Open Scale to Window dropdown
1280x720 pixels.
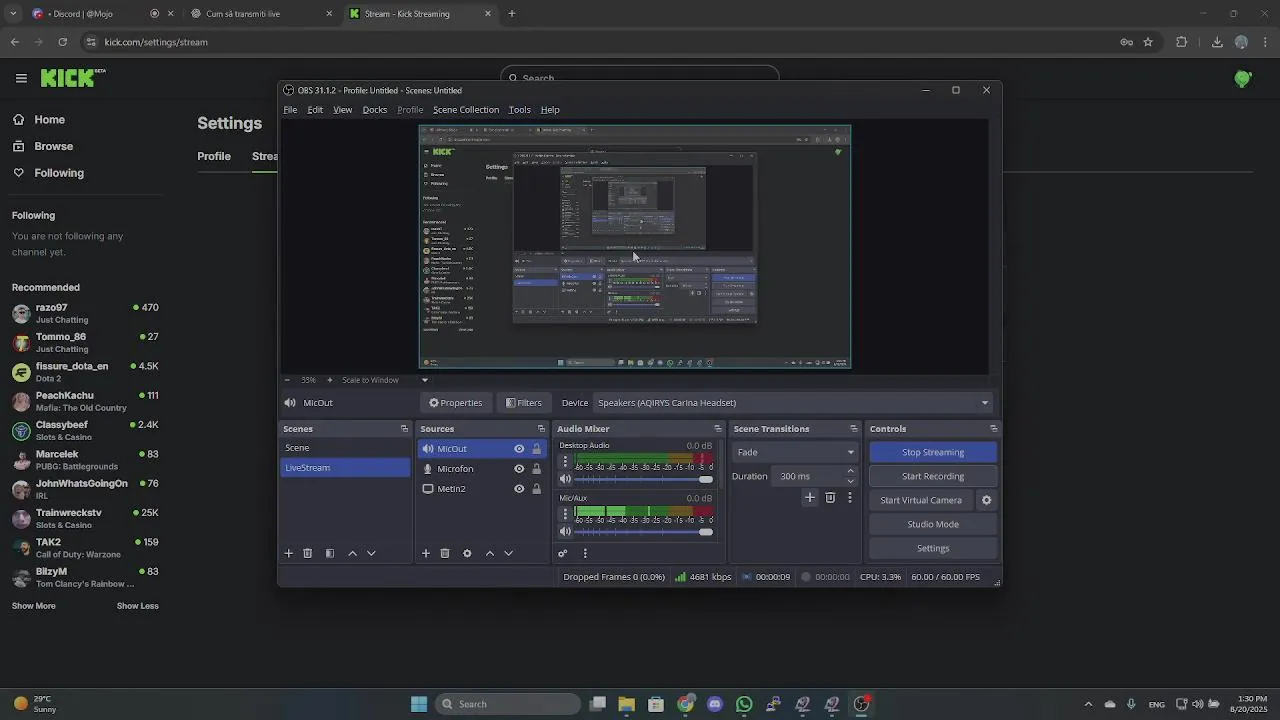[385, 380]
